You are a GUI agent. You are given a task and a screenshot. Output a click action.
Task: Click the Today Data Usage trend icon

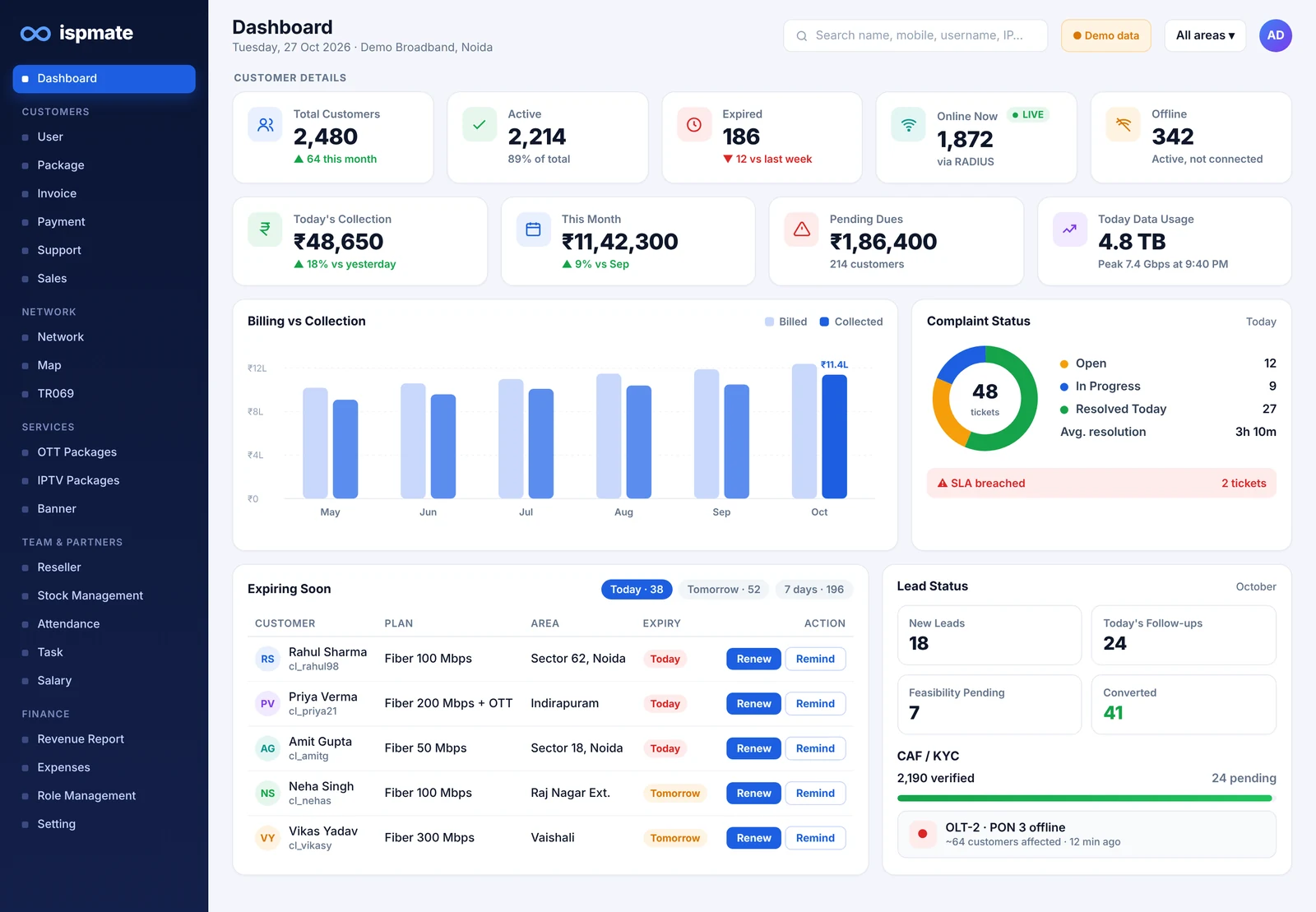click(x=1070, y=229)
